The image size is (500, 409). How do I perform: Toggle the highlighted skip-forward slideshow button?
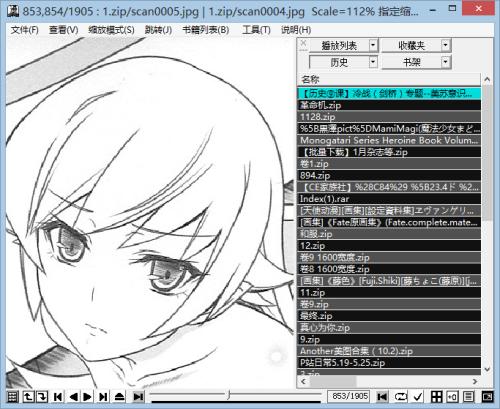(x=138, y=397)
